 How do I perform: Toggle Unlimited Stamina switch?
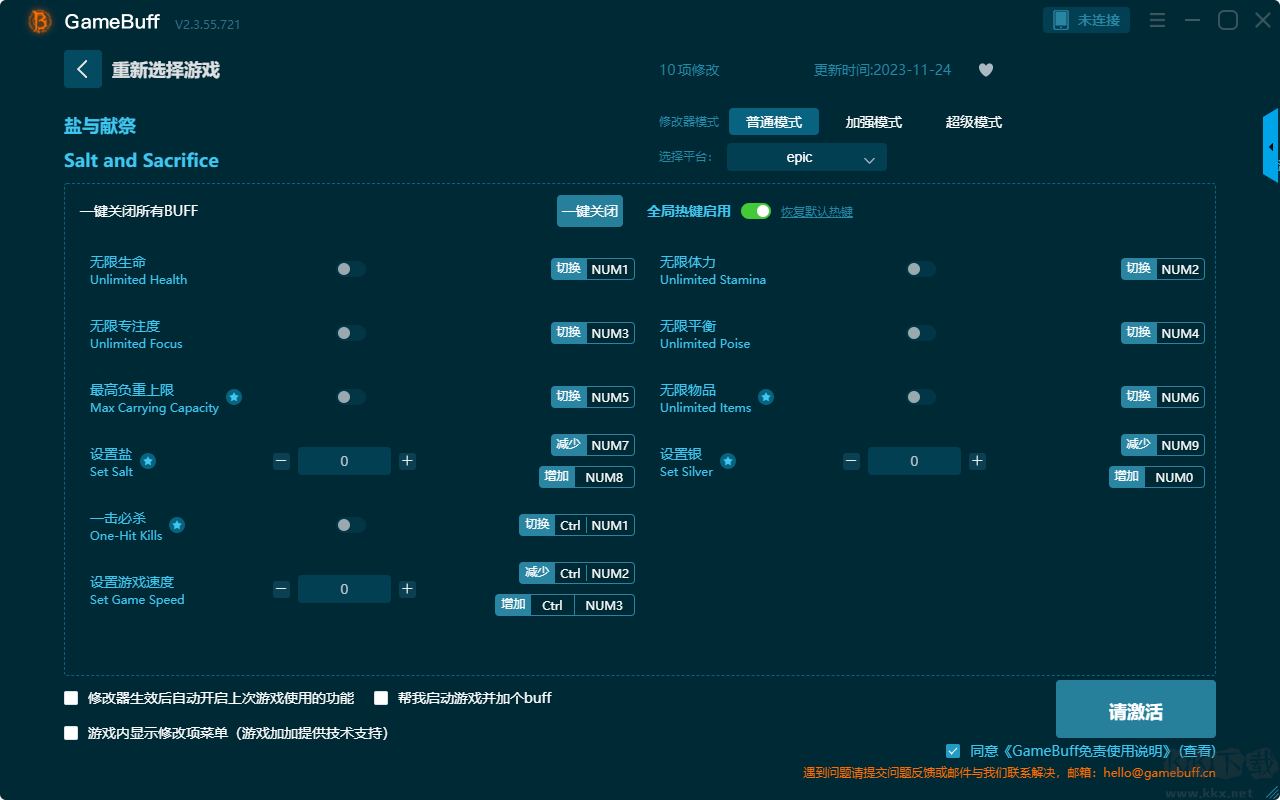[x=921, y=269]
